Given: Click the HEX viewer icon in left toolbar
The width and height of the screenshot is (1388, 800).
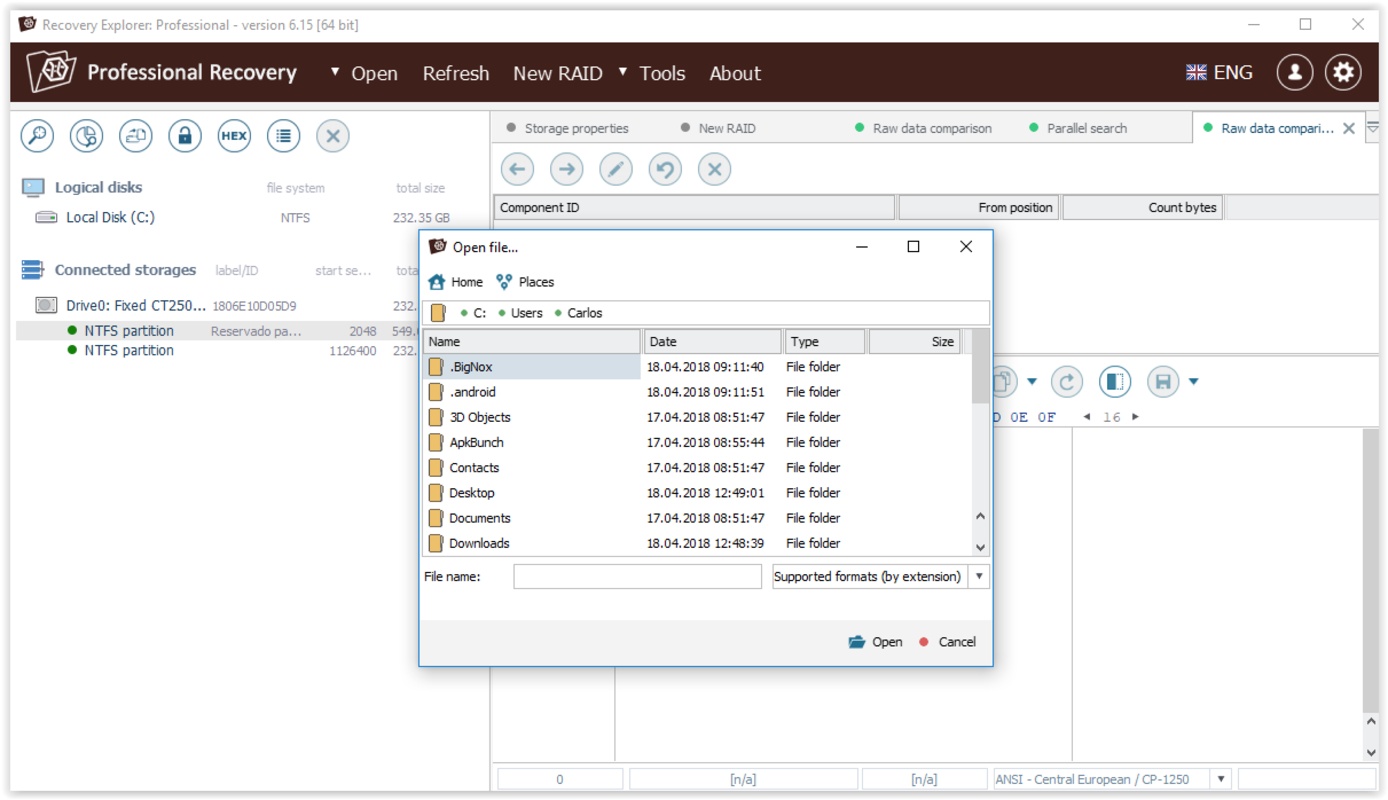Looking at the screenshot, I should (x=234, y=136).
